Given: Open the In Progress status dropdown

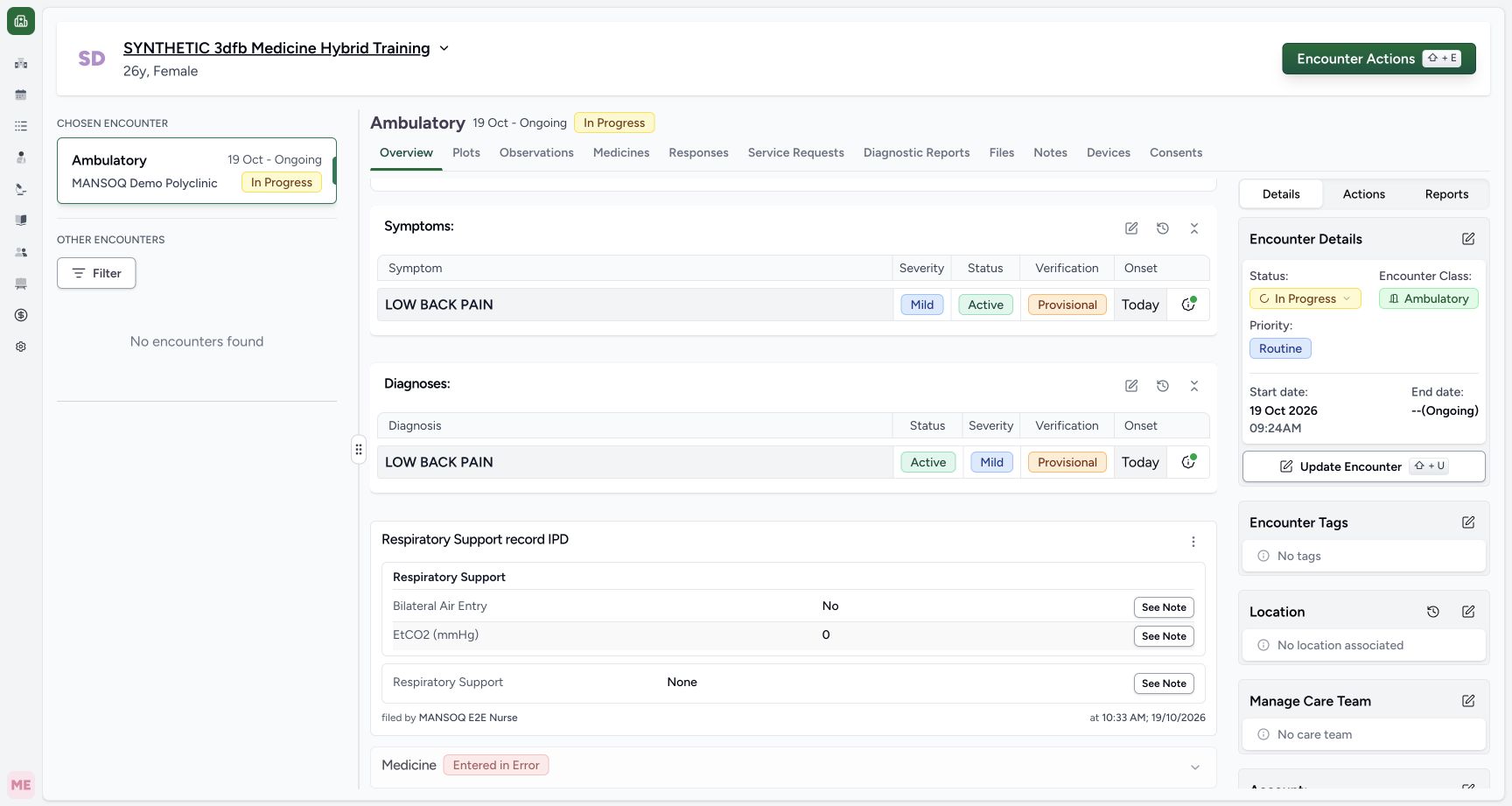Looking at the screenshot, I should coord(1305,298).
